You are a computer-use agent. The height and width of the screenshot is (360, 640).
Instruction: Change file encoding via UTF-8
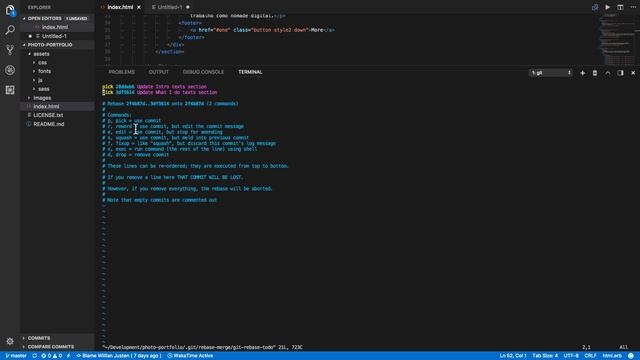tap(571, 356)
